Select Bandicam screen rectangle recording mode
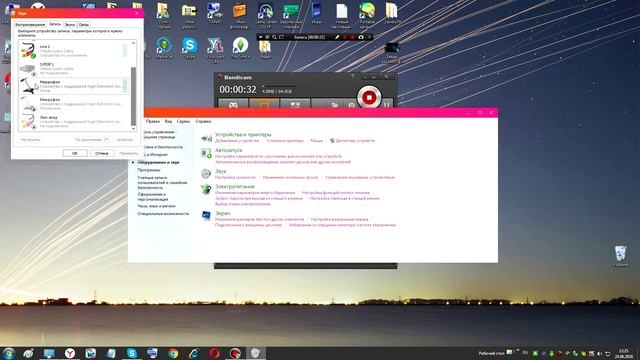640x360 pixels. (264, 104)
